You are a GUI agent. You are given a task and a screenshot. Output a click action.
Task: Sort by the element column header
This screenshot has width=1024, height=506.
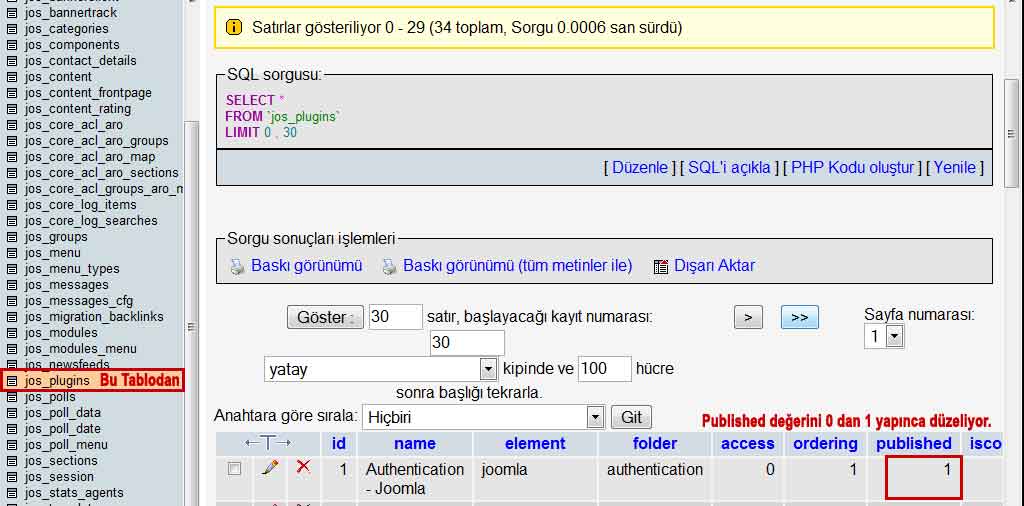tap(535, 444)
